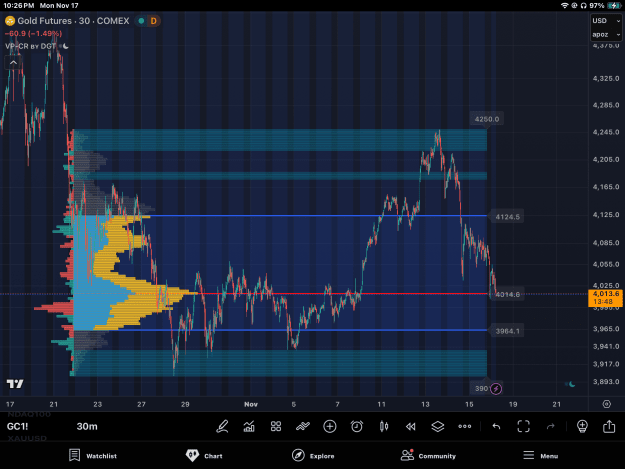Image resolution: width=625 pixels, height=469 pixels.
Task: Tap the 4,325.0 price axis label
Action: pos(606,78)
